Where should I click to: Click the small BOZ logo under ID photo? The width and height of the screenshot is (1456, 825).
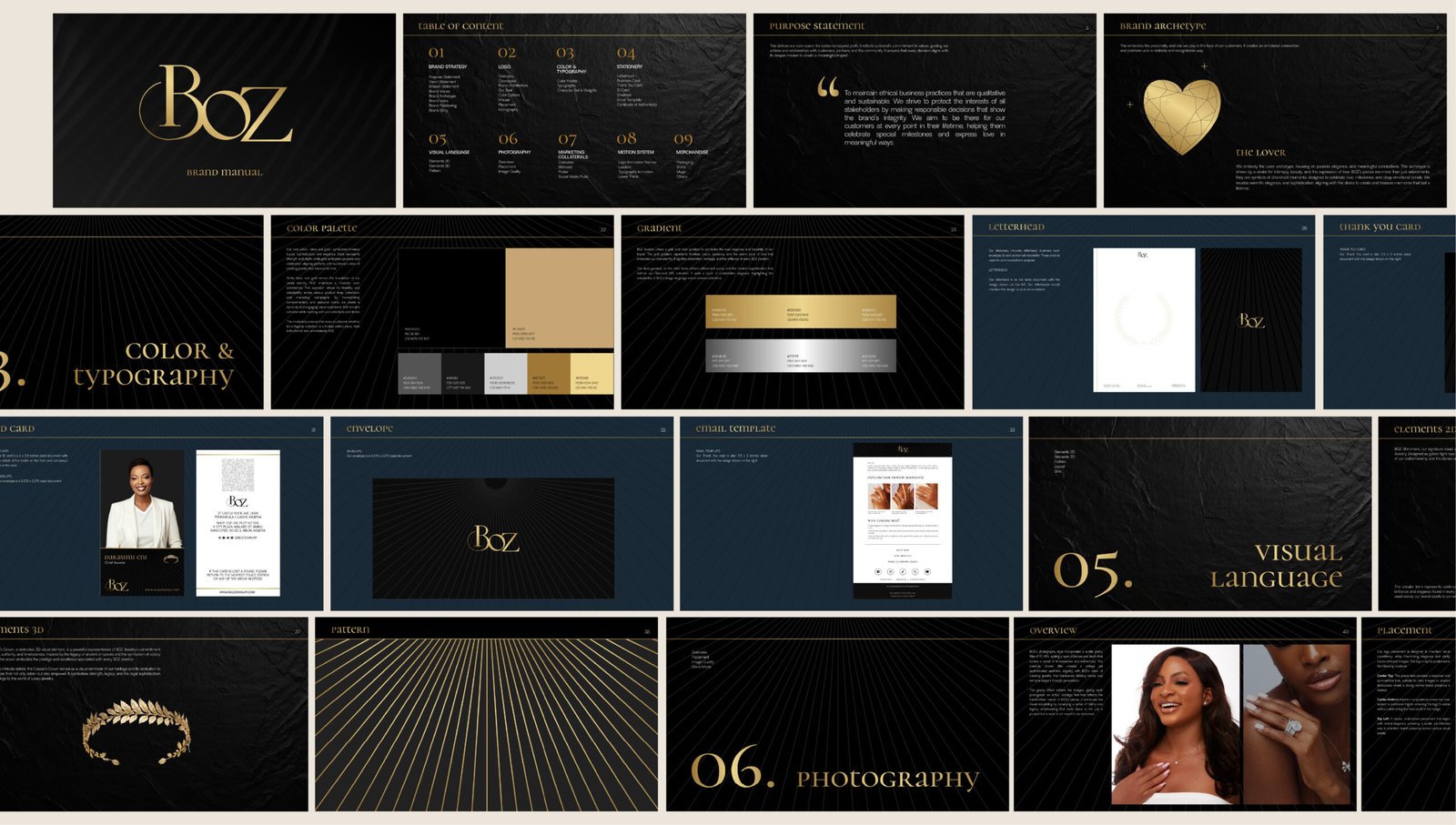[x=117, y=584]
